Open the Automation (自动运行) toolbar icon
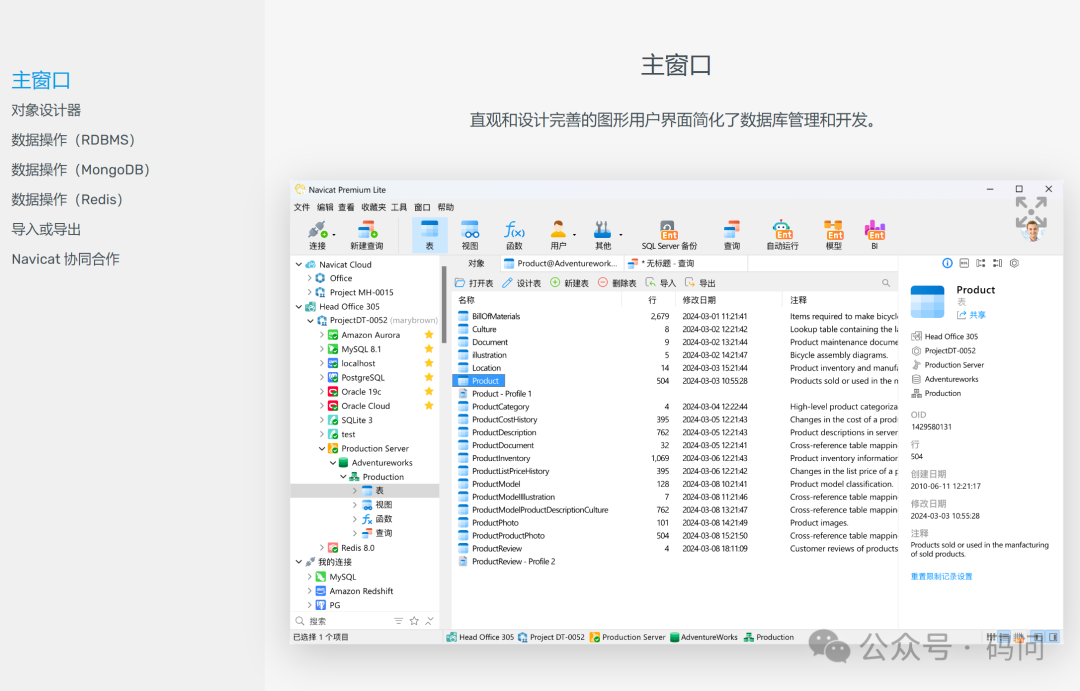The image size is (1080, 691). 782,235
